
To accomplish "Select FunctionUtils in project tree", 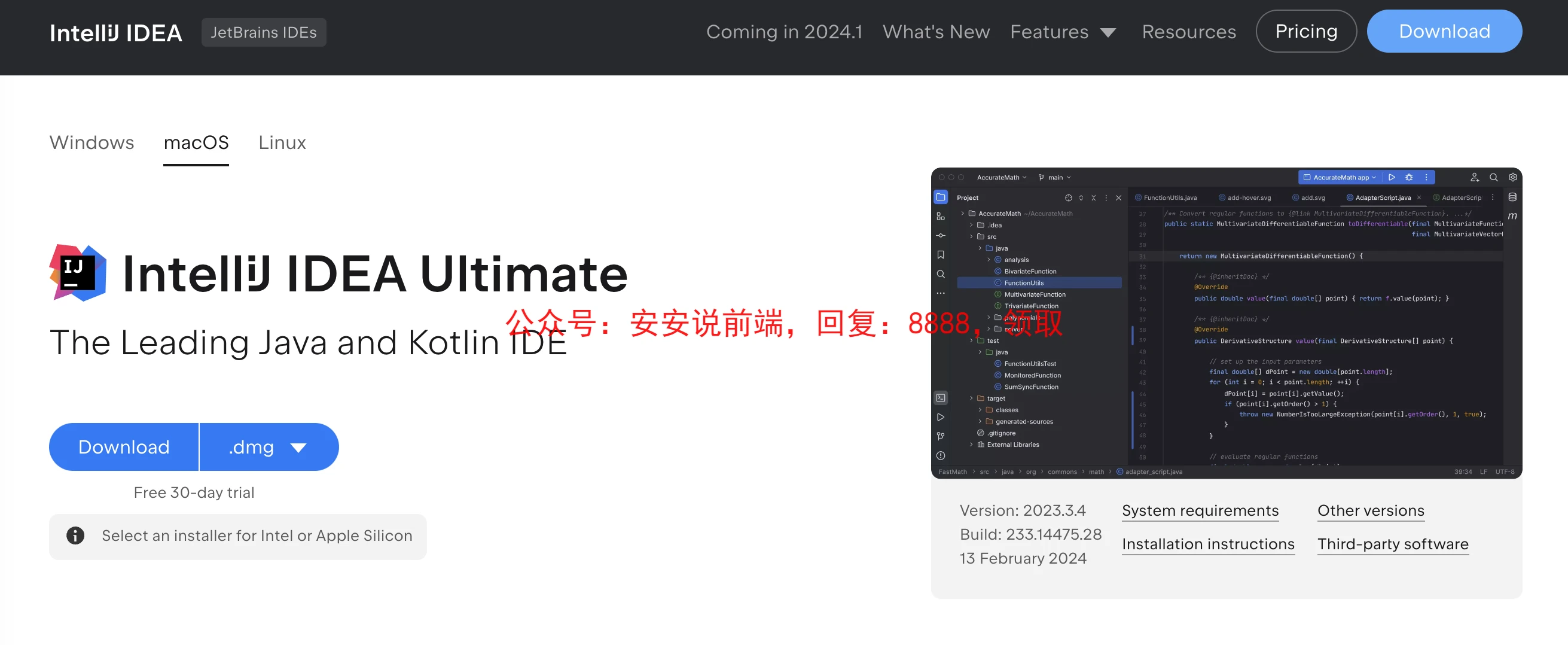I will click(1039, 282).
